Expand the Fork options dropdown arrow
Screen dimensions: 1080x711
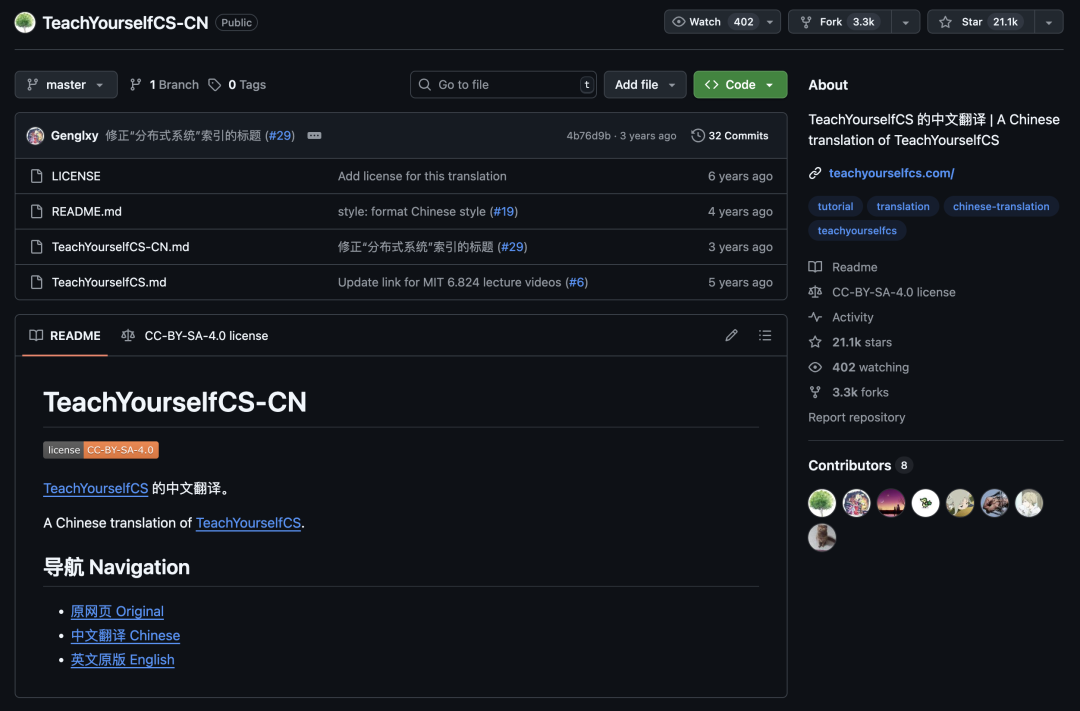pos(906,22)
